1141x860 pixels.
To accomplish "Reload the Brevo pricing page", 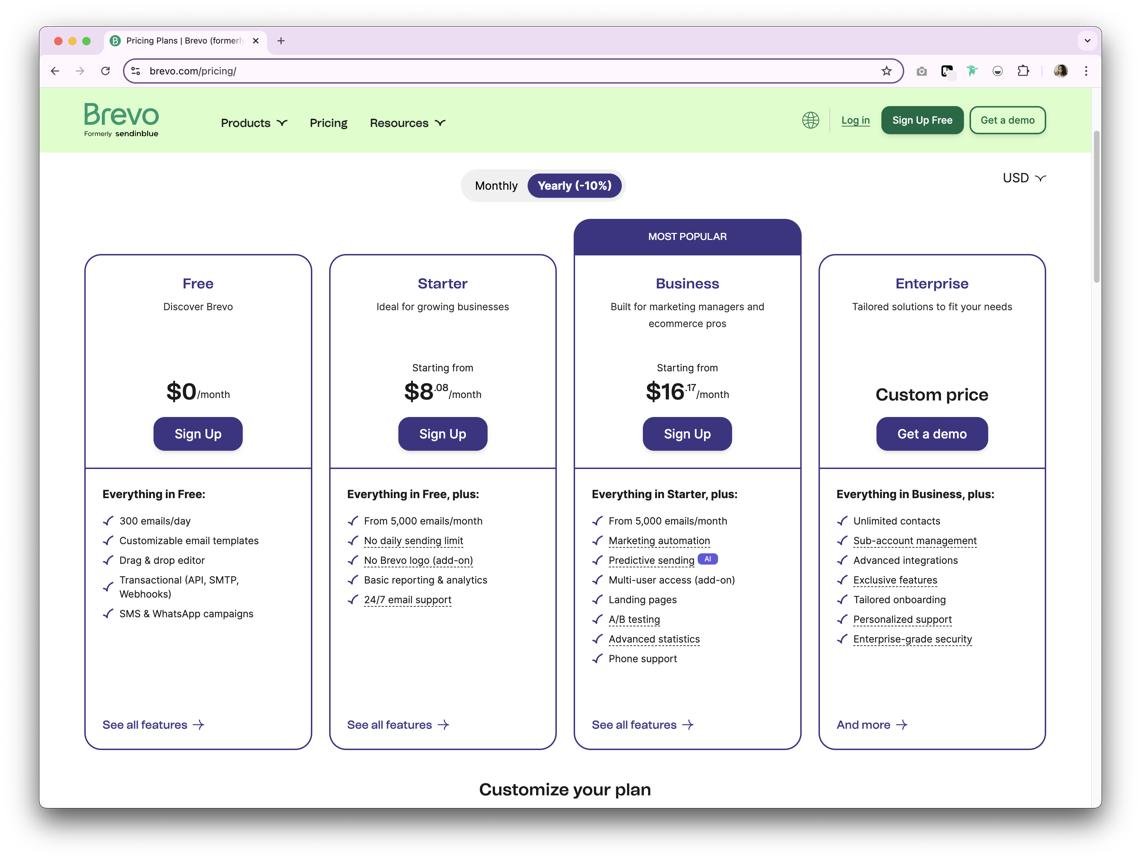I will pos(106,71).
